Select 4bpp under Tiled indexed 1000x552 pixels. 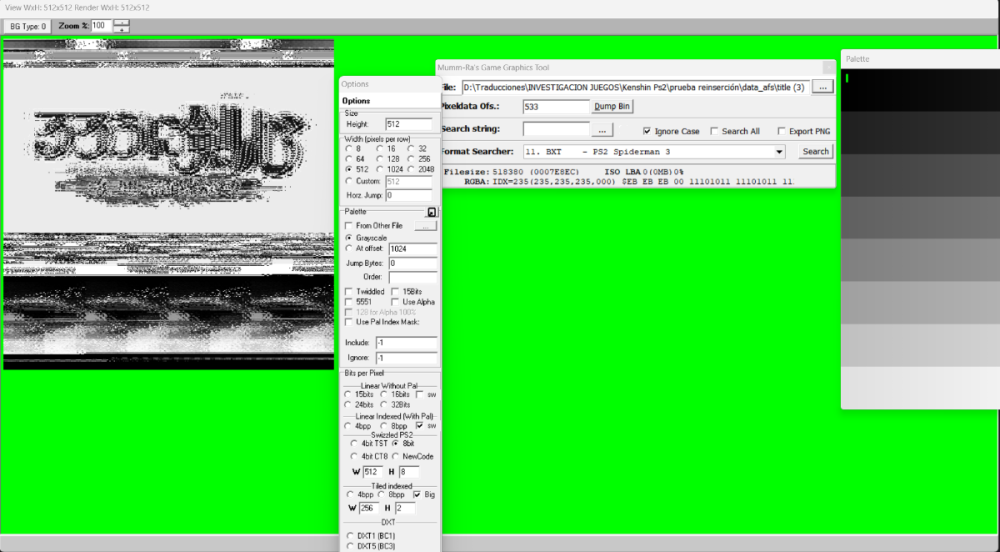[350, 495]
